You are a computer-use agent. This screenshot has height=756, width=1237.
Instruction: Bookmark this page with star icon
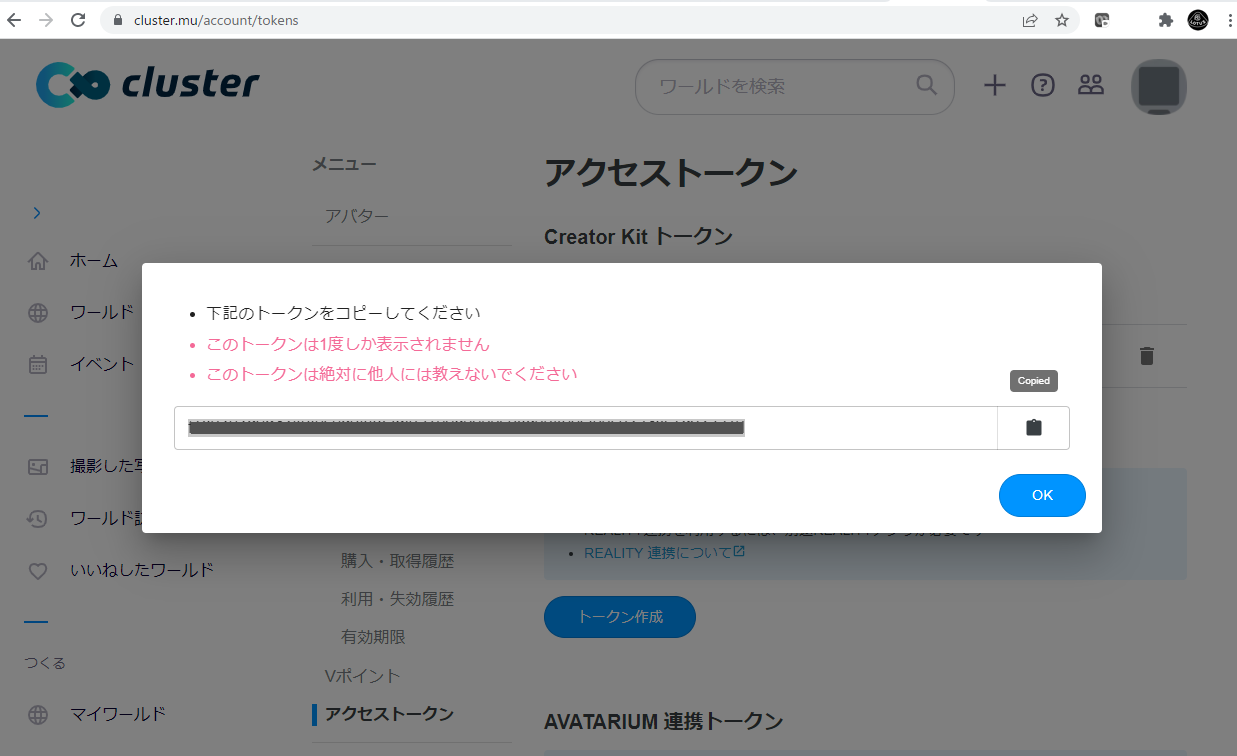coord(1061,20)
